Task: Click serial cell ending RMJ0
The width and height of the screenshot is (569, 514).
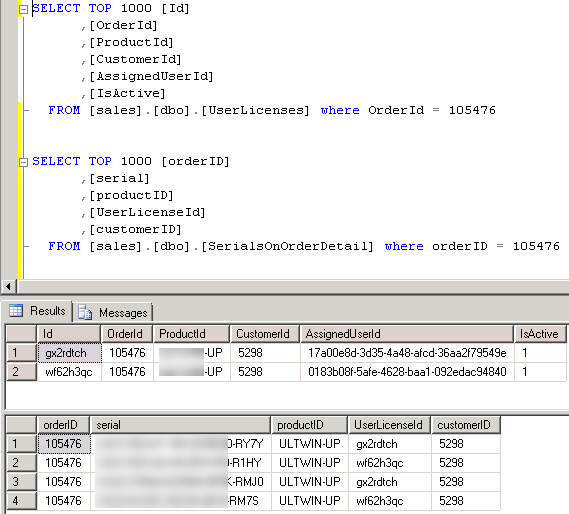Action: (x=181, y=482)
